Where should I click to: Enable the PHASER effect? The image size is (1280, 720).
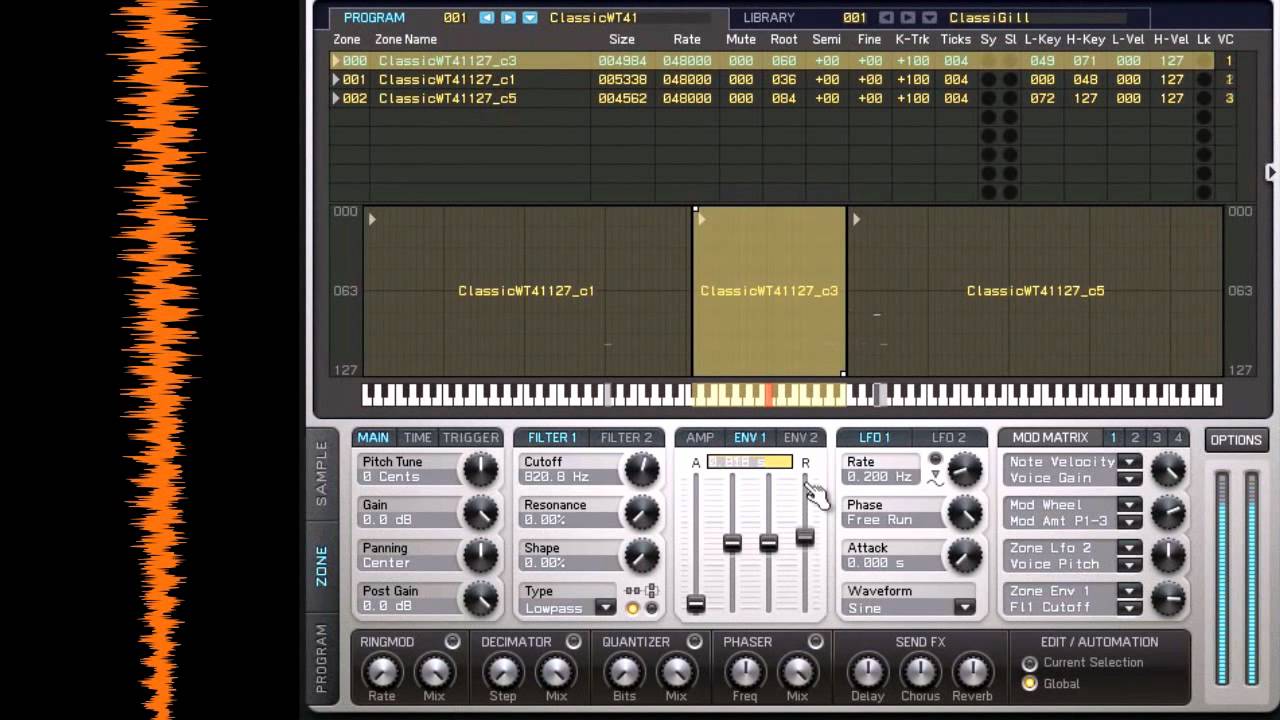tap(816, 641)
